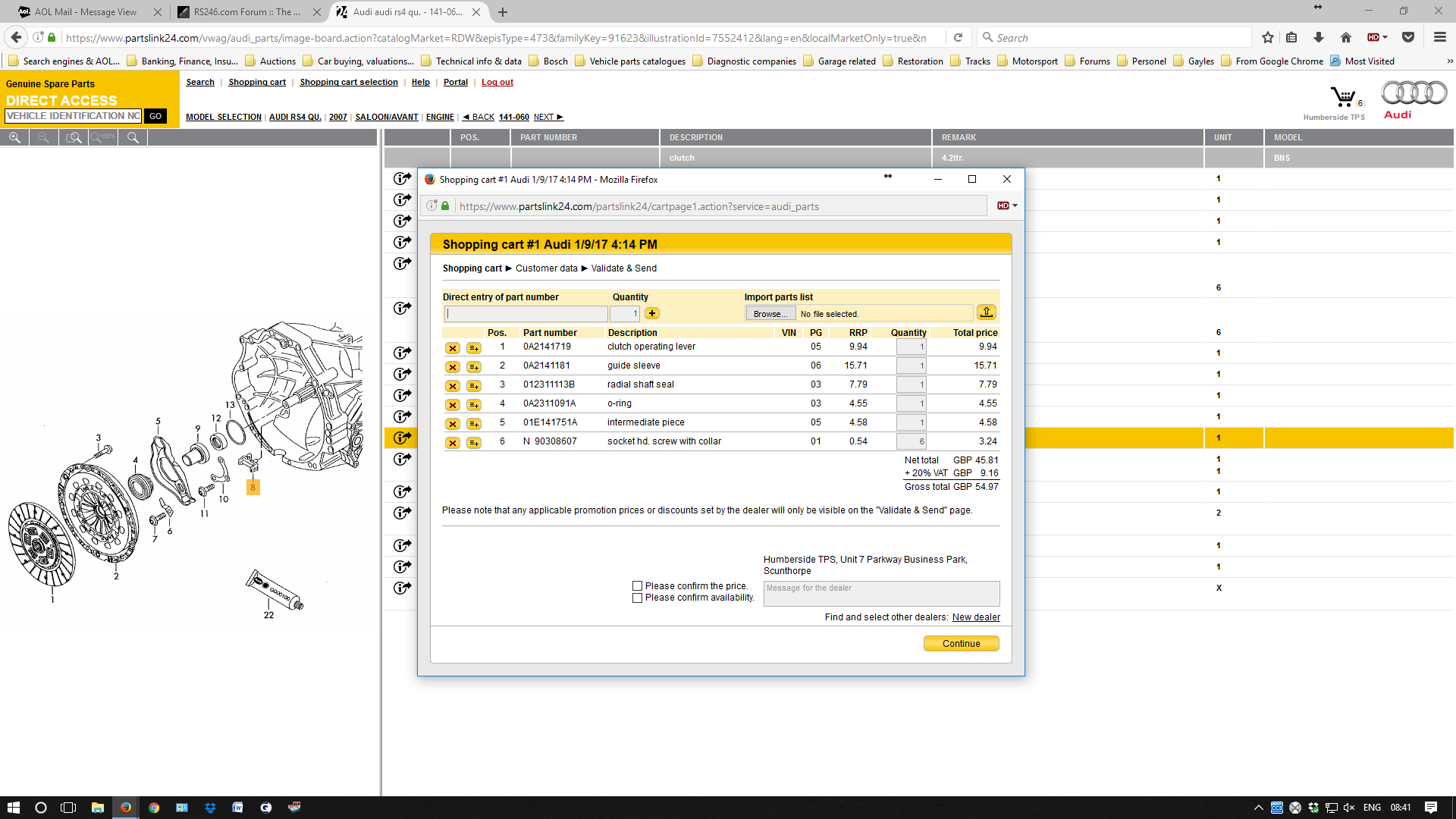Tick 'Please confirm availability' checkbox
1456x819 pixels.
(x=638, y=598)
